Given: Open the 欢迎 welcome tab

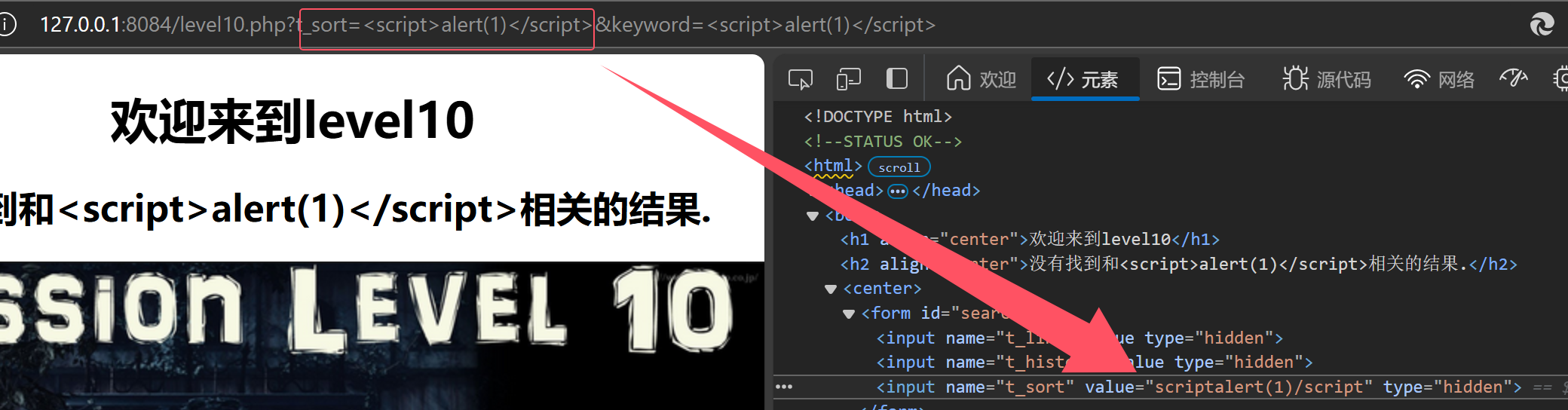Looking at the screenshot, I should pyautogui.click(x=982, y=79).
